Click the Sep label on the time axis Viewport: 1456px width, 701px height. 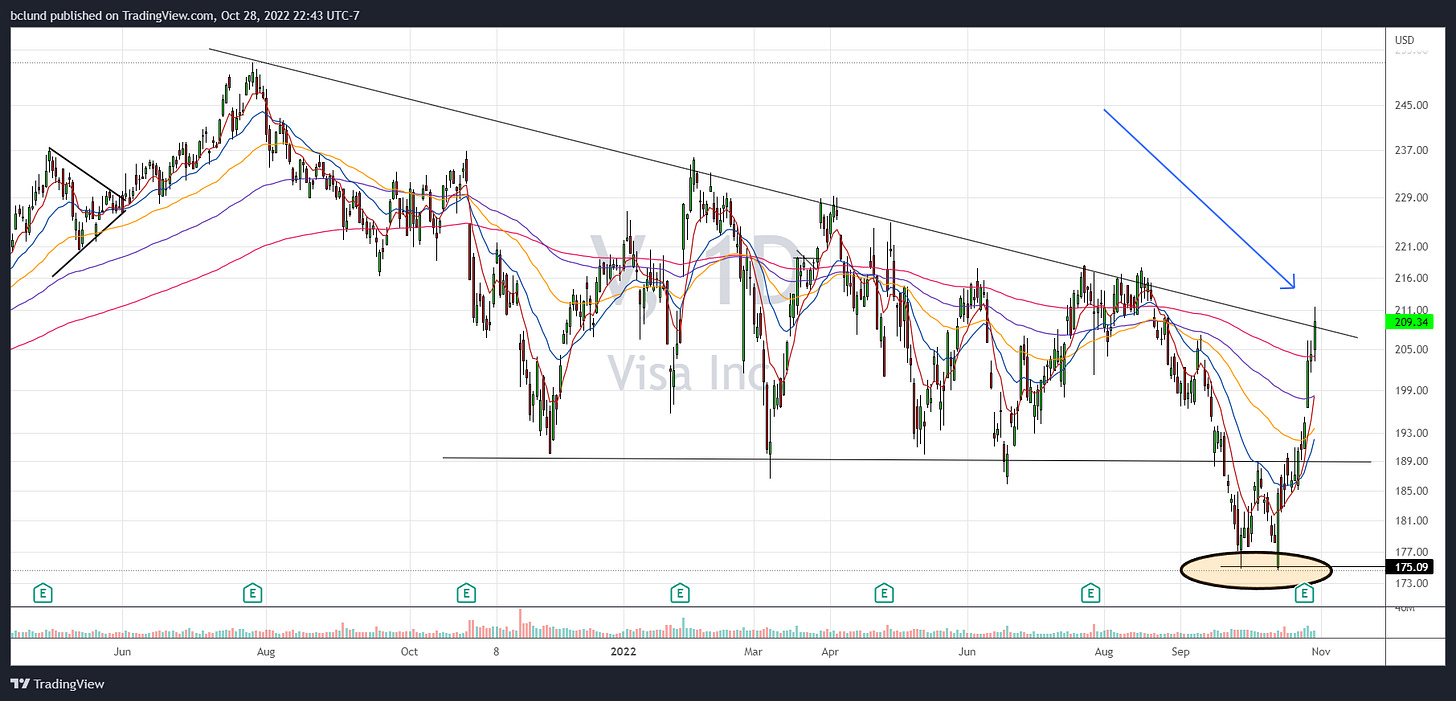[x=1181, y=652]
